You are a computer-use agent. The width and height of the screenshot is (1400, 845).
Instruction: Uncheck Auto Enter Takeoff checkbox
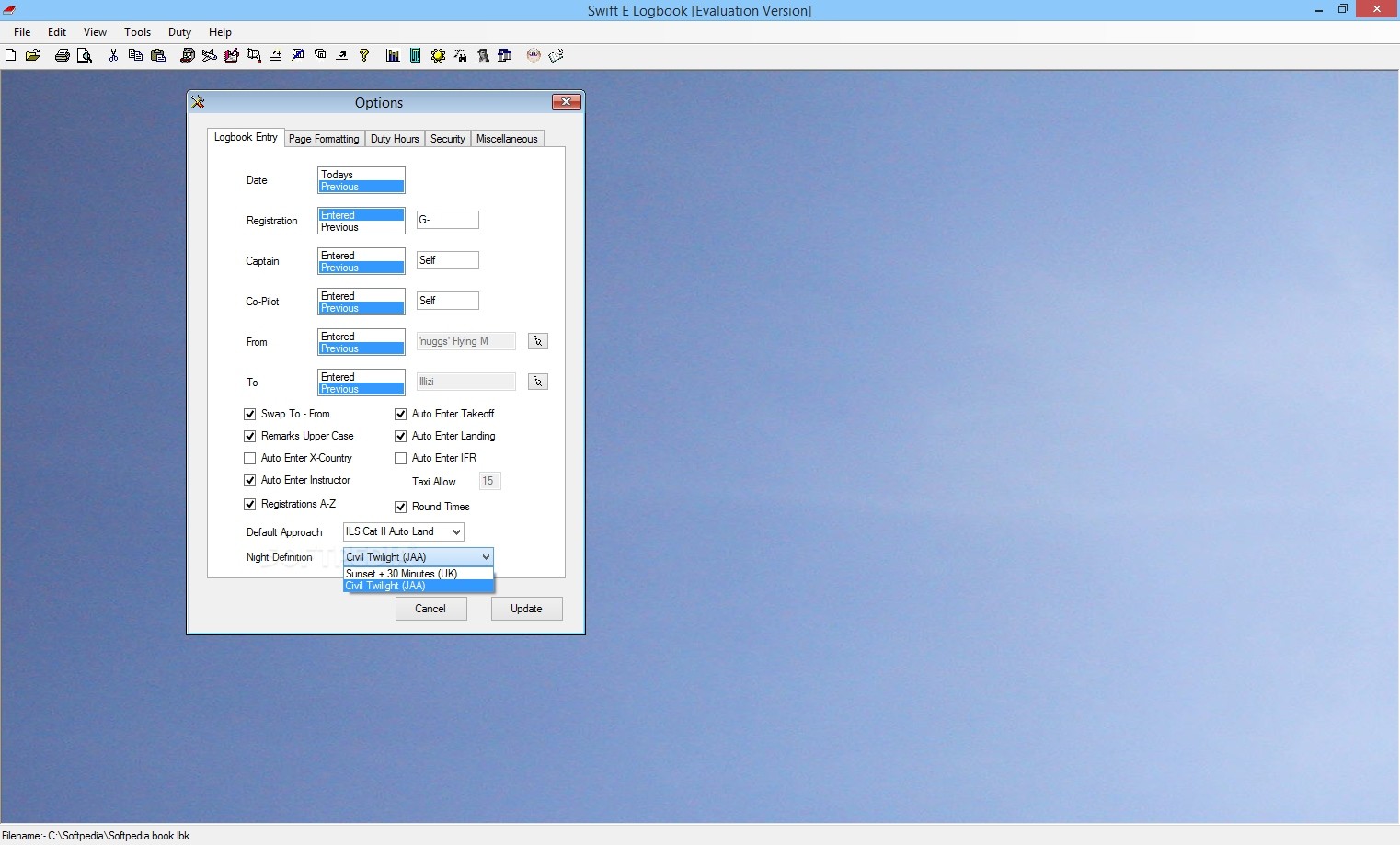pos(400,414)
